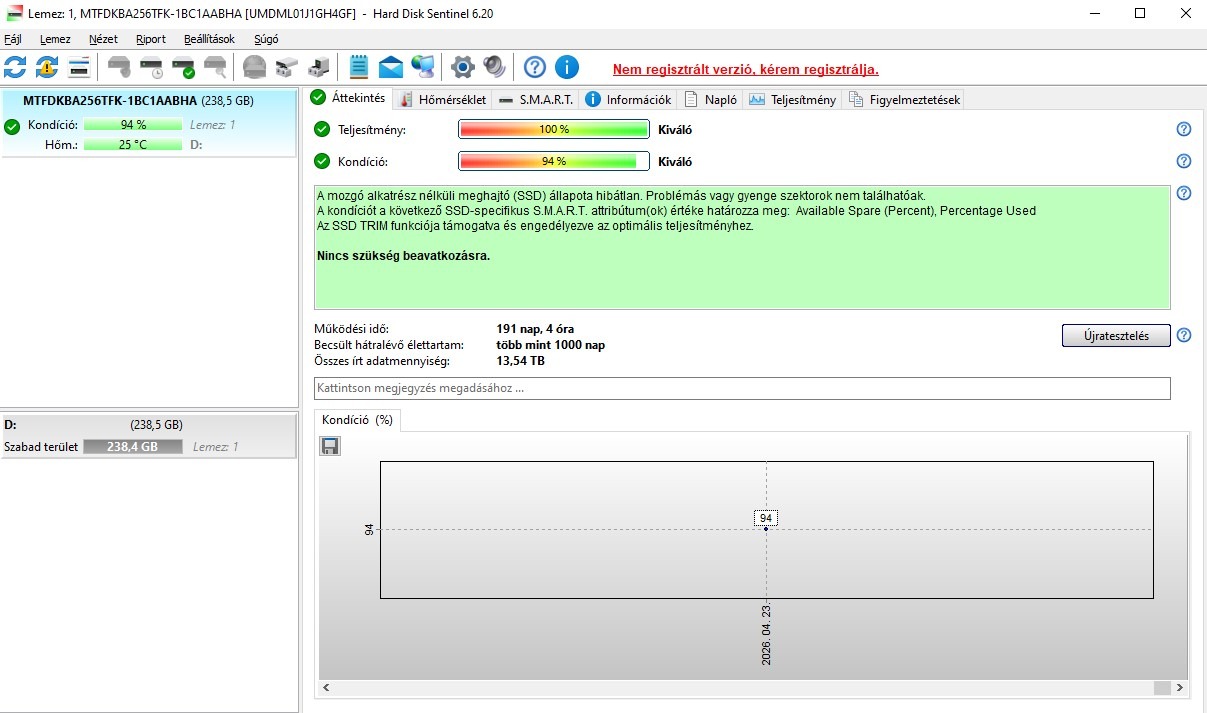This screenshot has height=713, width=1207.
Task: Click the disk icon with green checkmark
Action: (x=183, y=67)
